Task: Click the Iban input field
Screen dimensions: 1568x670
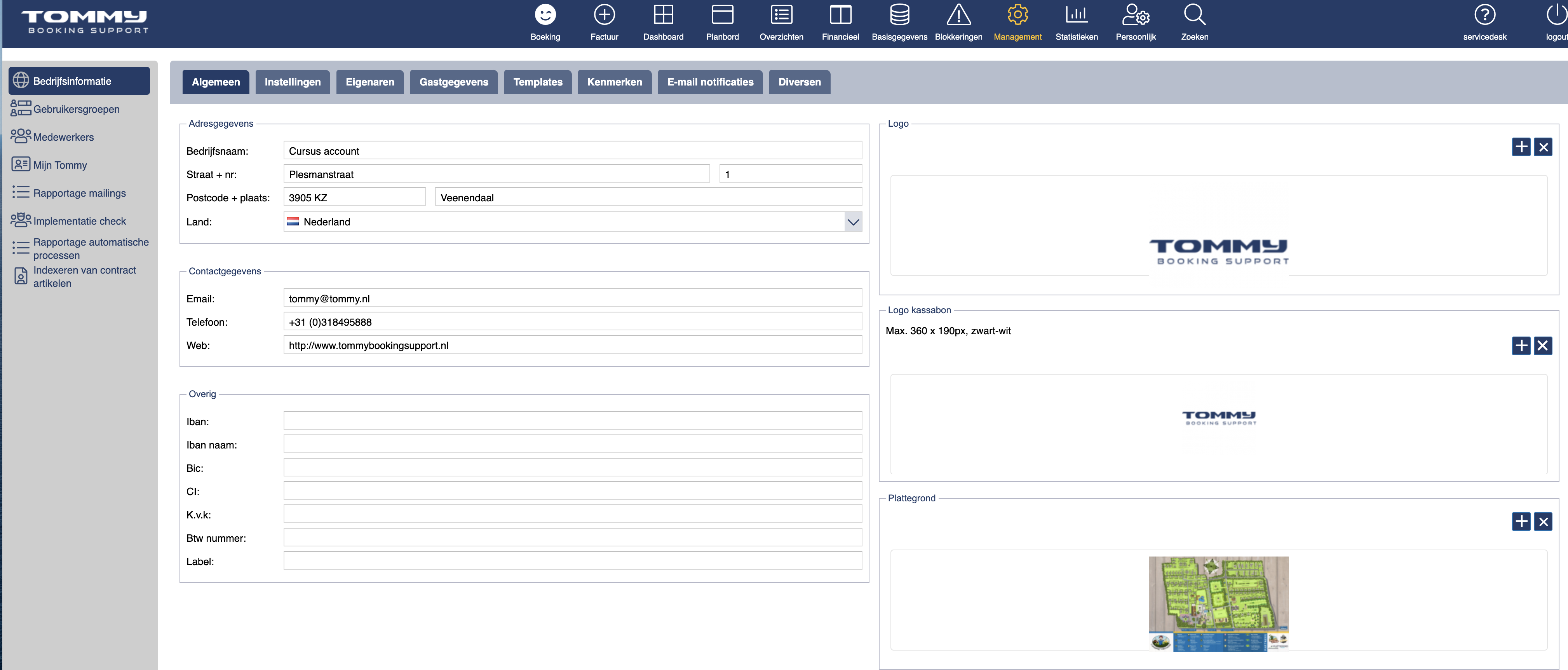Action: tap(572, 422)
